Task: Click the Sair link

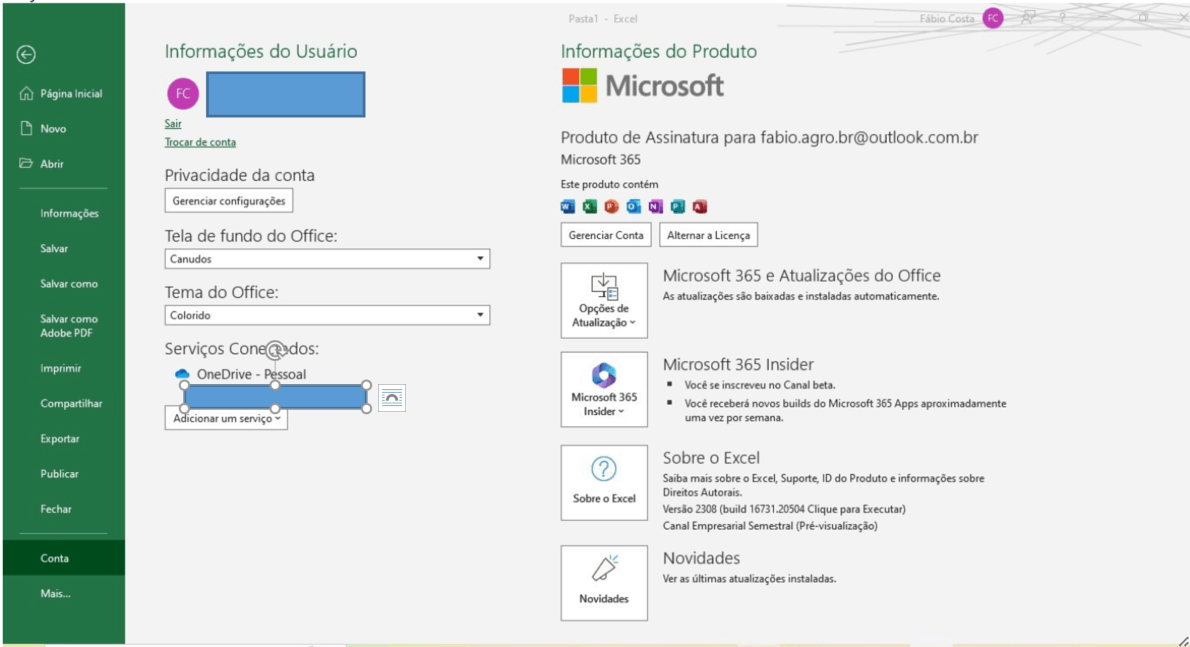Action: (x=173, y=124)
